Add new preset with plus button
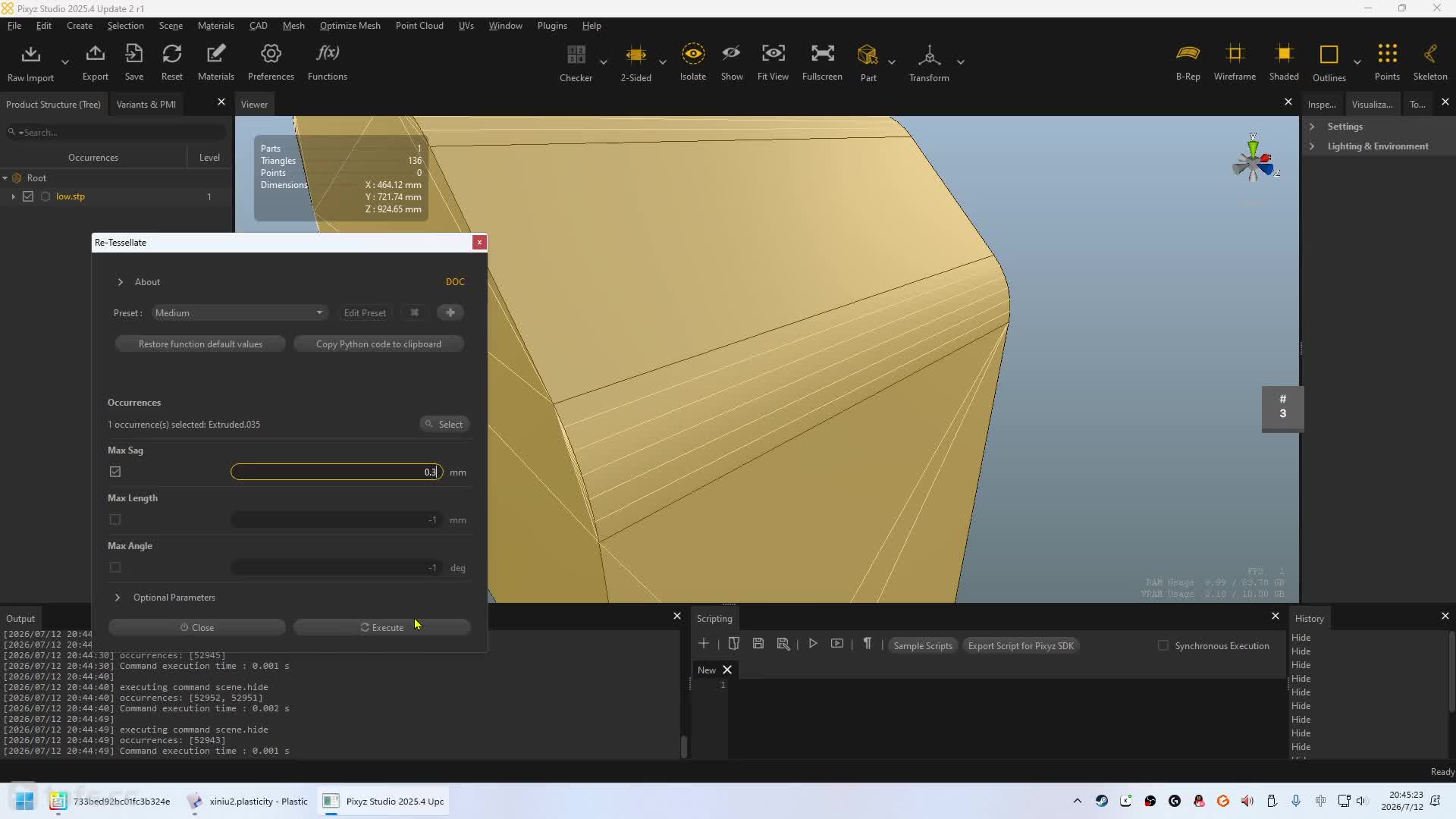Image resolution: width=1456 pixels, height=819 pixels. point(450,312)
